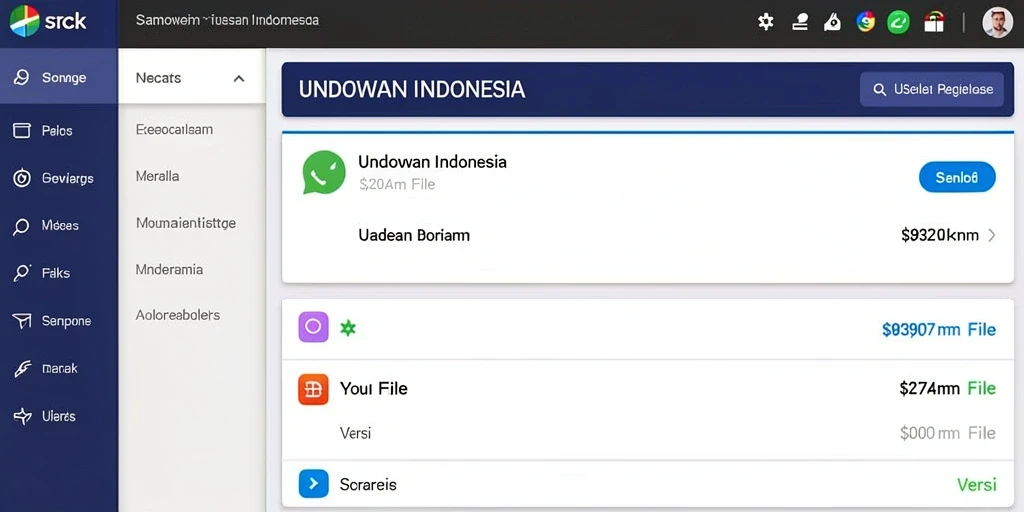Image resolution: width=1024 pixels, height=512 pixels.
Task: Open settings gear icon in top bar
Action: coord(765,22)
